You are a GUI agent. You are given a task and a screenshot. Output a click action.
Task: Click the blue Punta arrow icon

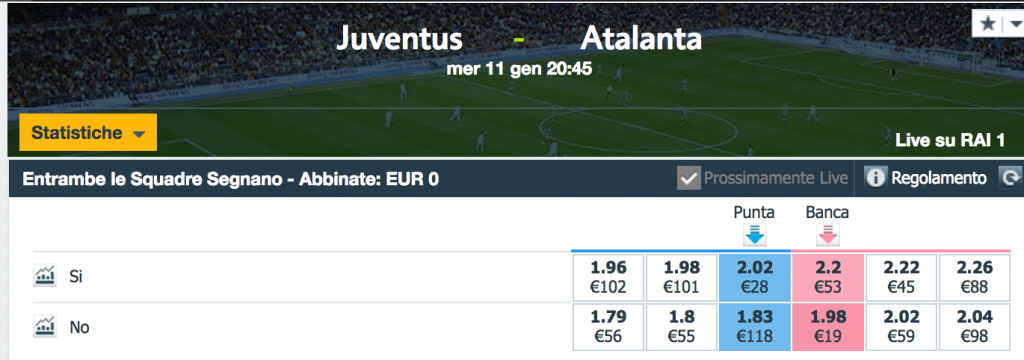[x=754, y=235]
